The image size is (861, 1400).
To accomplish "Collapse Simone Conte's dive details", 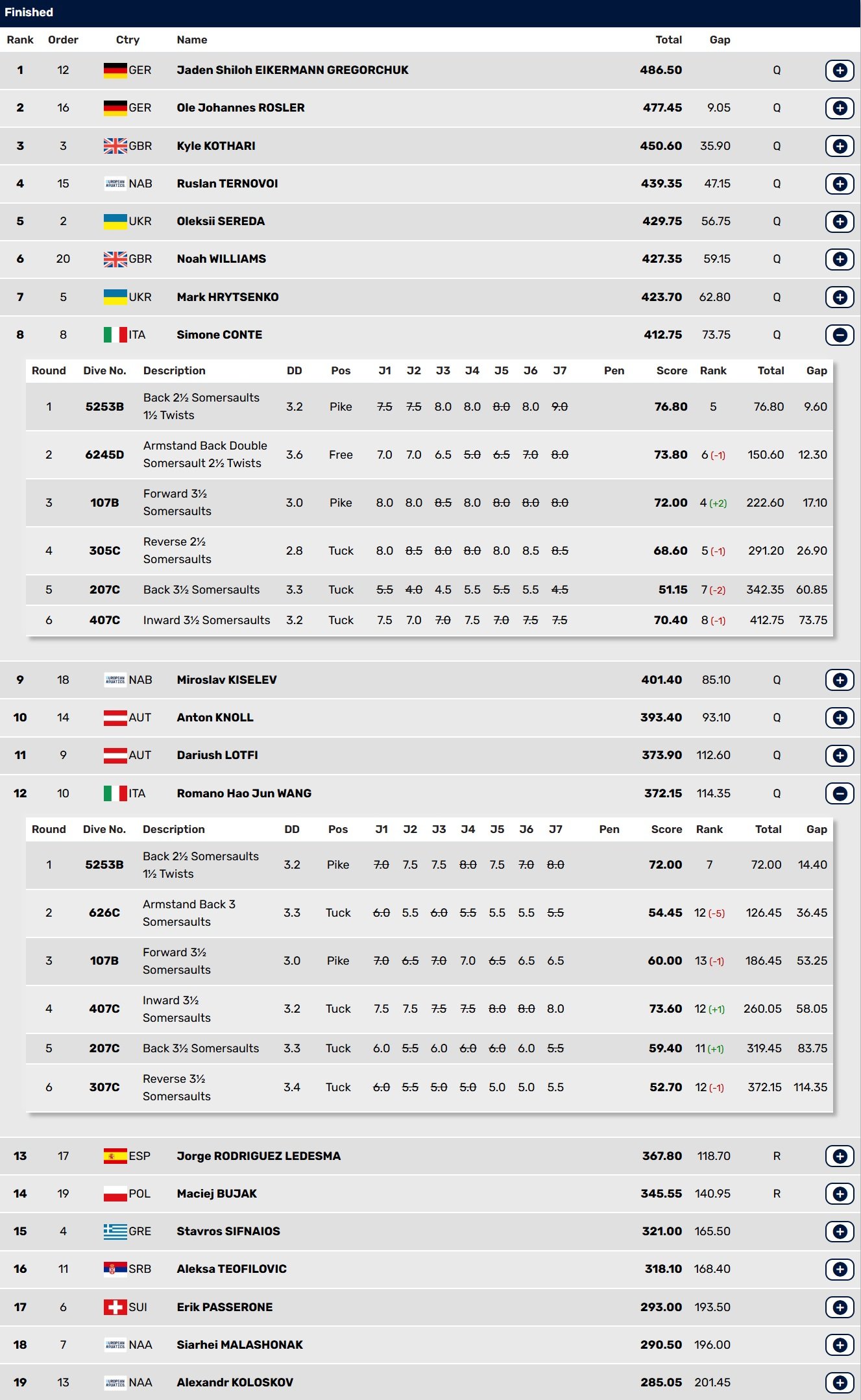I will point(840,335).
